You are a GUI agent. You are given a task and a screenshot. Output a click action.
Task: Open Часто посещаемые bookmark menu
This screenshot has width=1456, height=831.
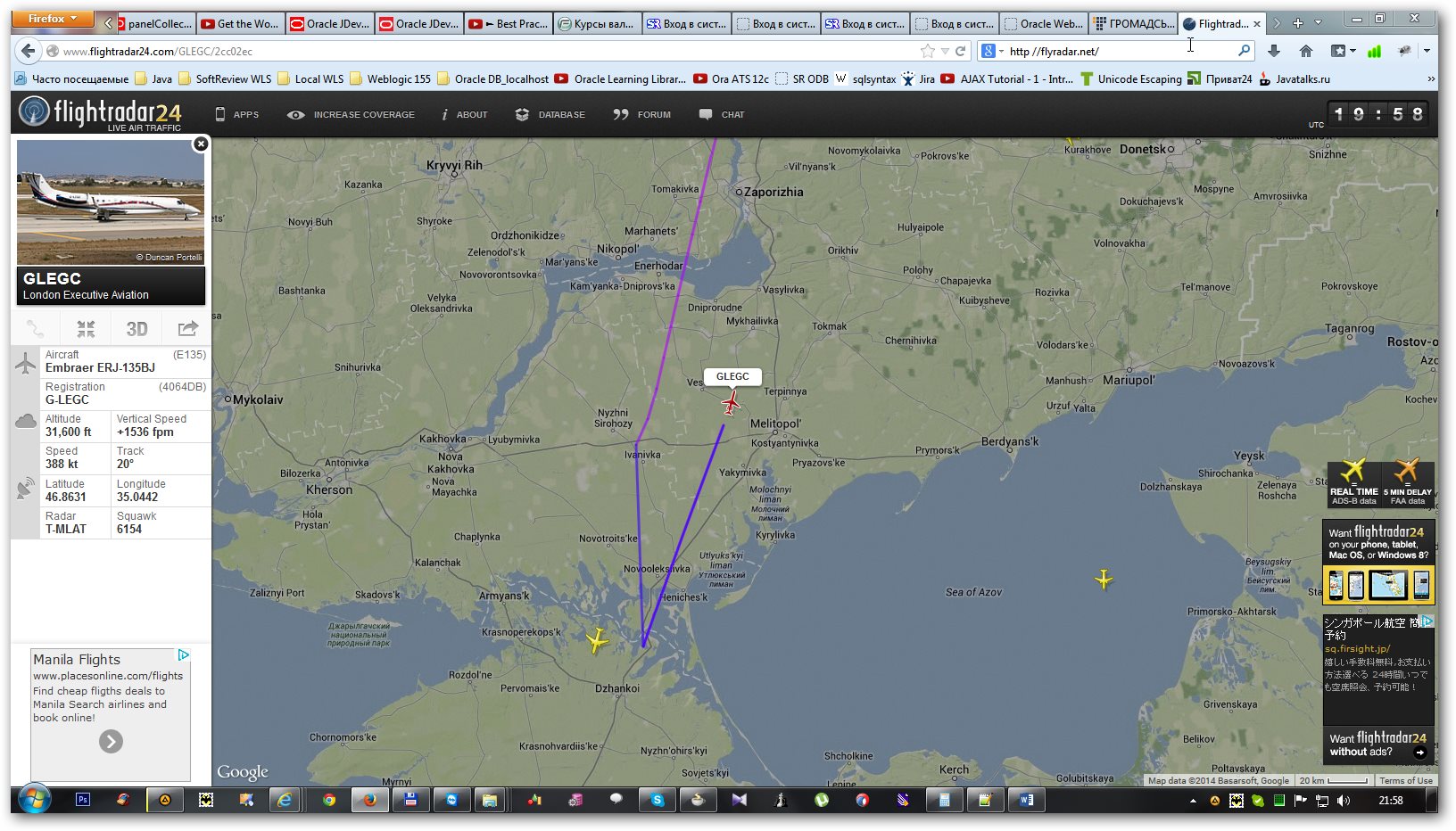(x=71, y=78)
